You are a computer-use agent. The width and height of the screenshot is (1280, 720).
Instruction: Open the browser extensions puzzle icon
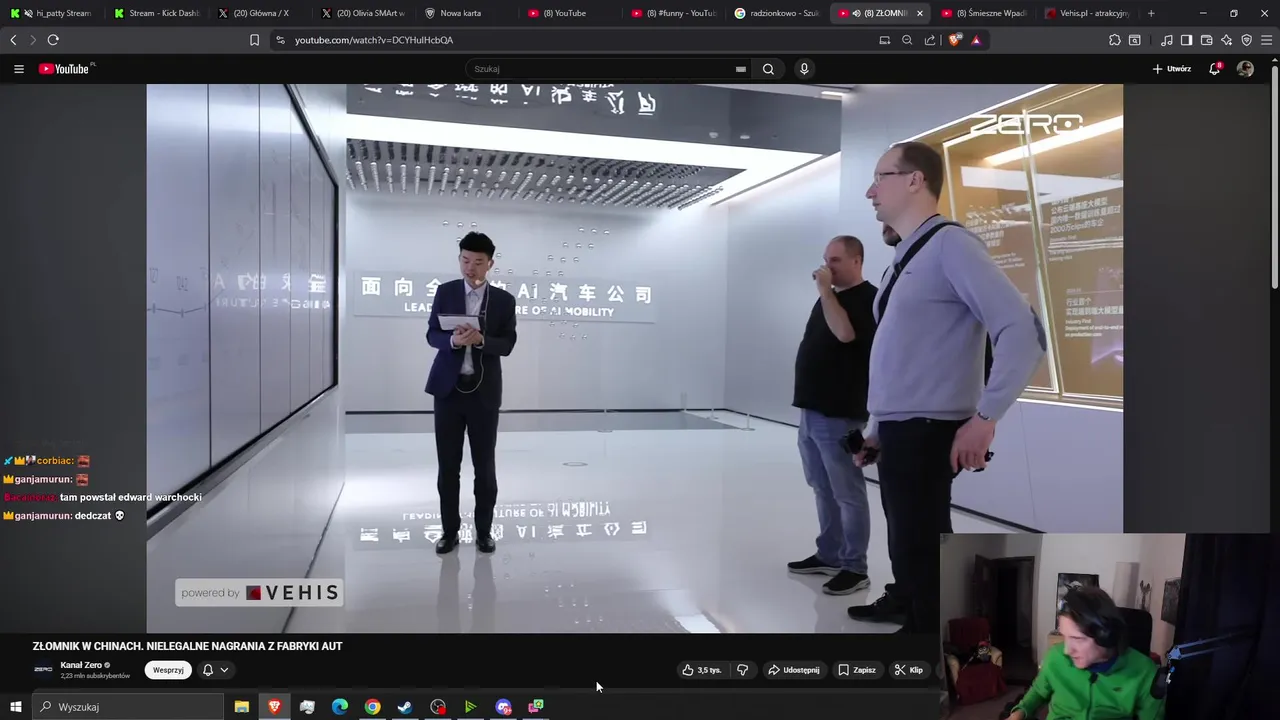click(1115, 40)
